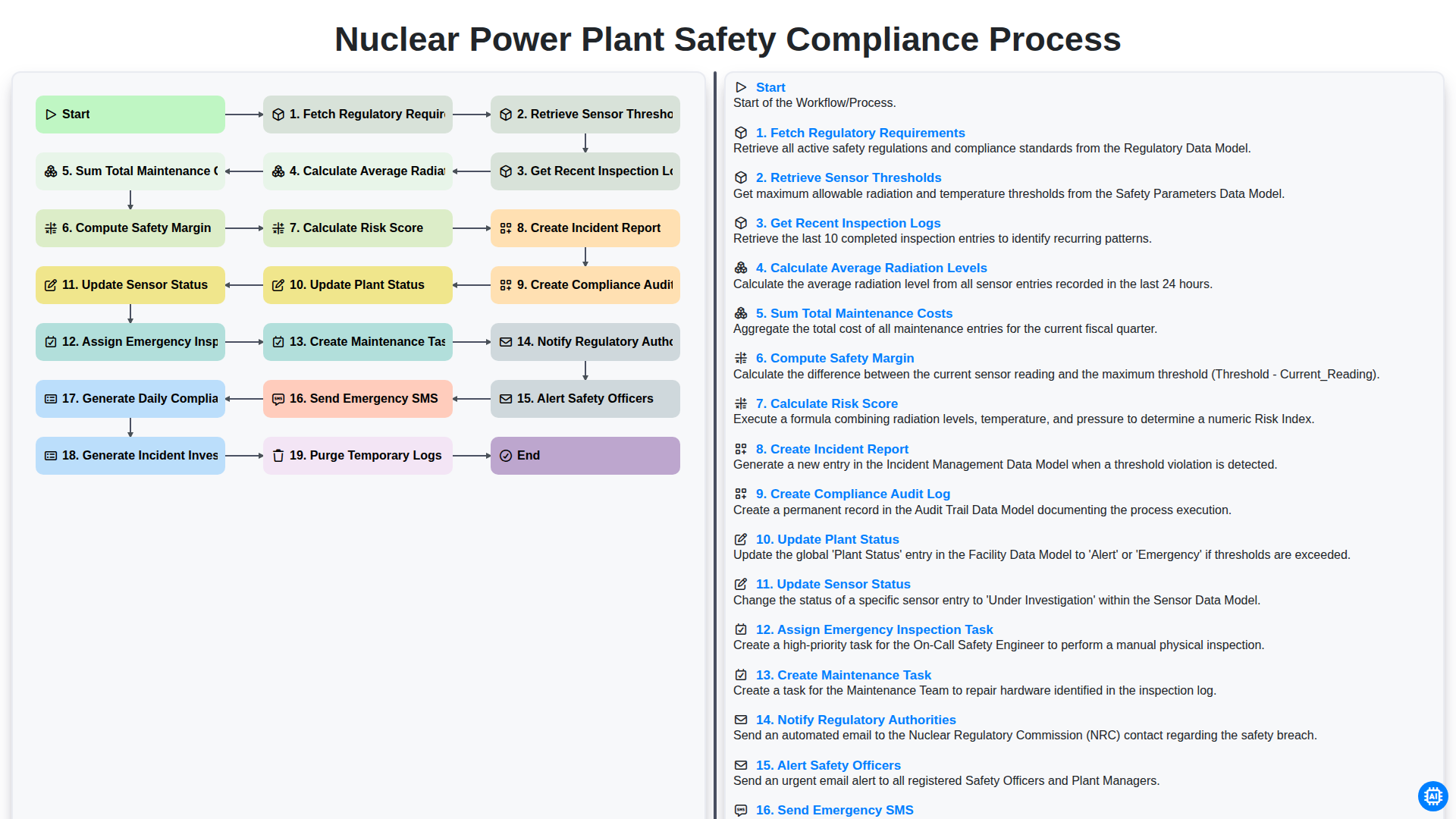Image resolution: width=1456 pixels, height=819 pixels.
Task: Click the add-grid icon beside Create Compliance Audit Log link
Action: [741, 494]
